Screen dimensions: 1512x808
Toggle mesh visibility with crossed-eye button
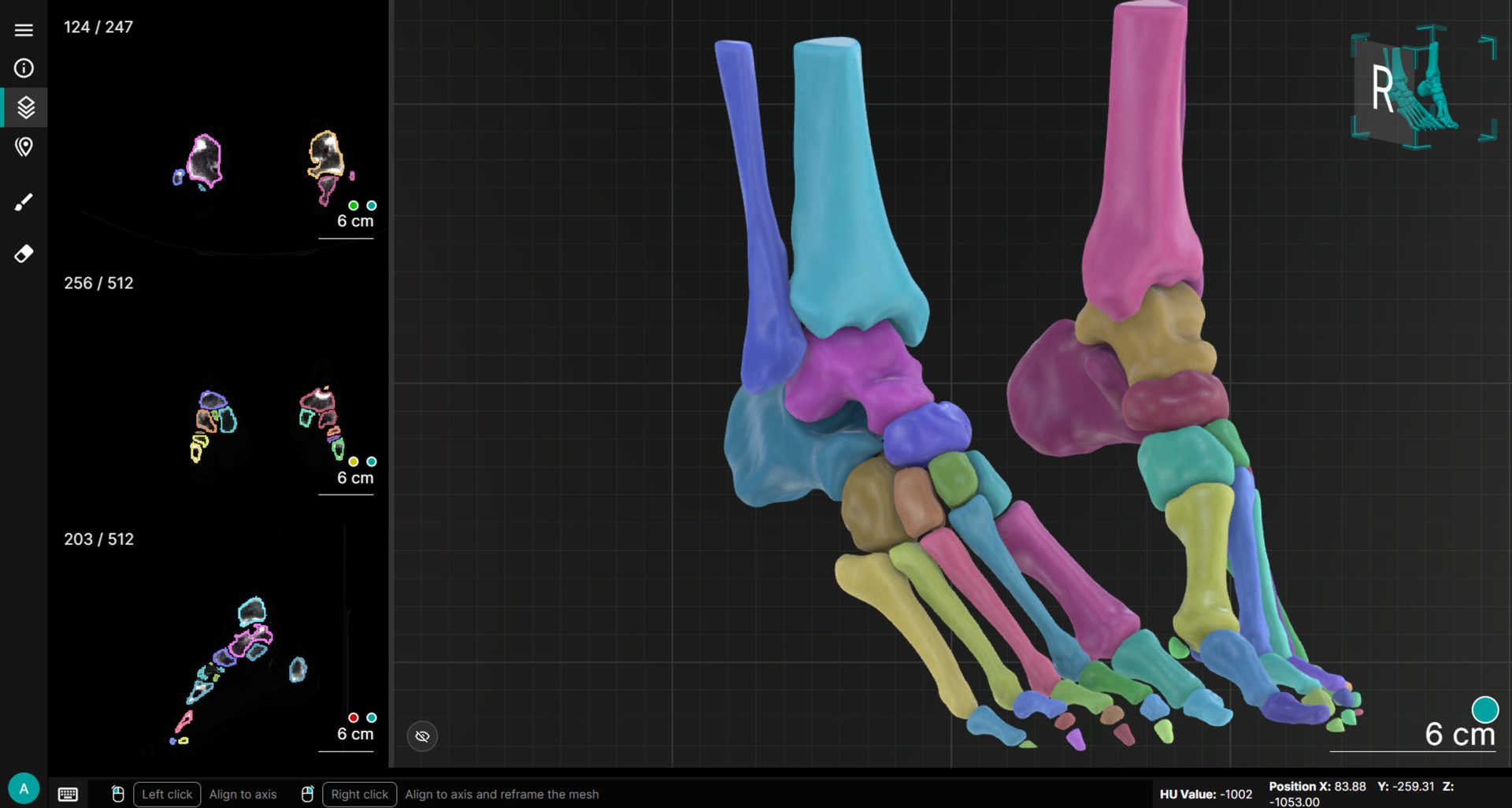[422, 736]
